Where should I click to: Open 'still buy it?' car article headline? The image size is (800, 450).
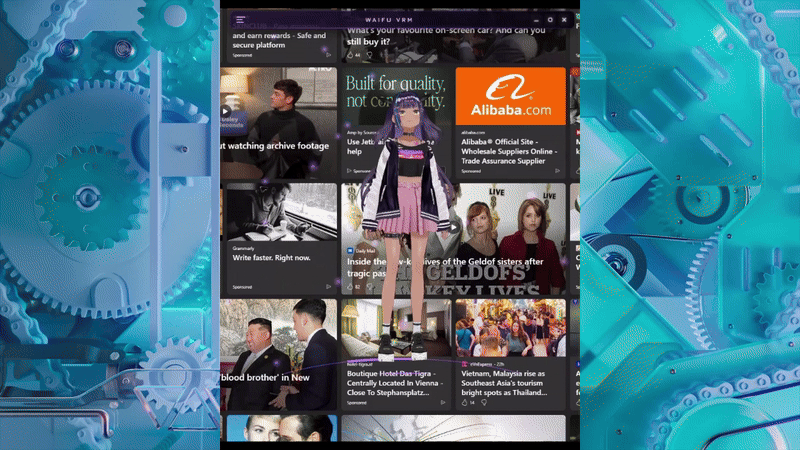[446, 36]
